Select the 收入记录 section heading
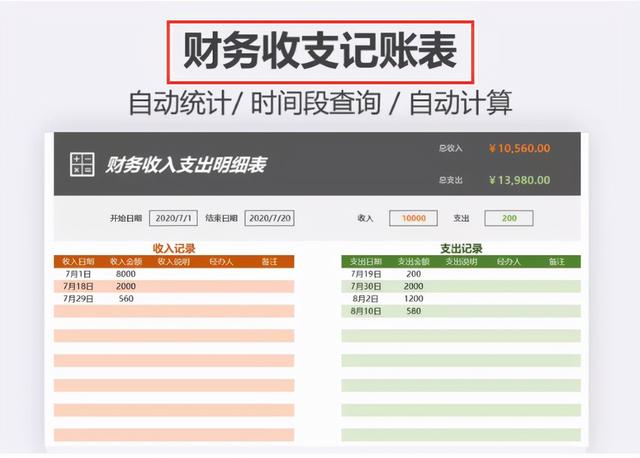The width and height of the screenshot is (640, 458). coord(174,249)
